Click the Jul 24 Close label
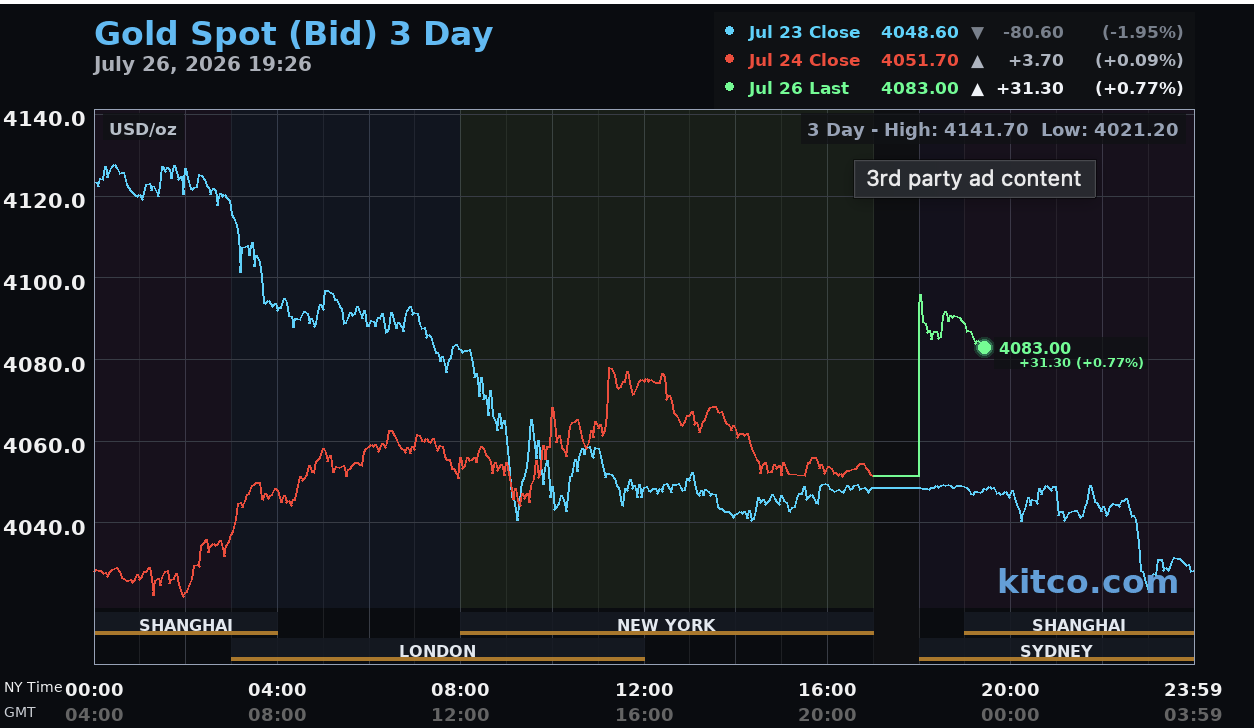 (x=804, y=60)
